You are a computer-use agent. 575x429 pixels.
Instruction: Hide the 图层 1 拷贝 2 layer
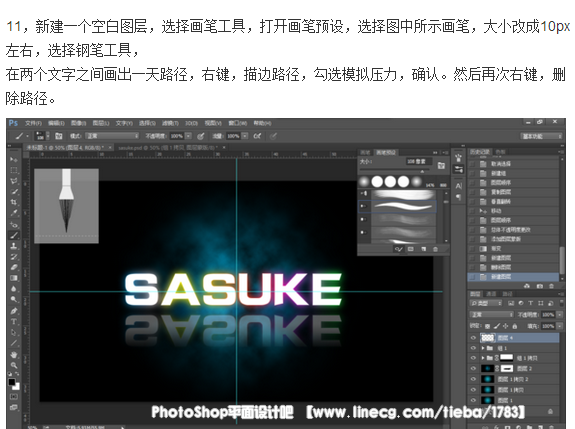pos(473,379)
